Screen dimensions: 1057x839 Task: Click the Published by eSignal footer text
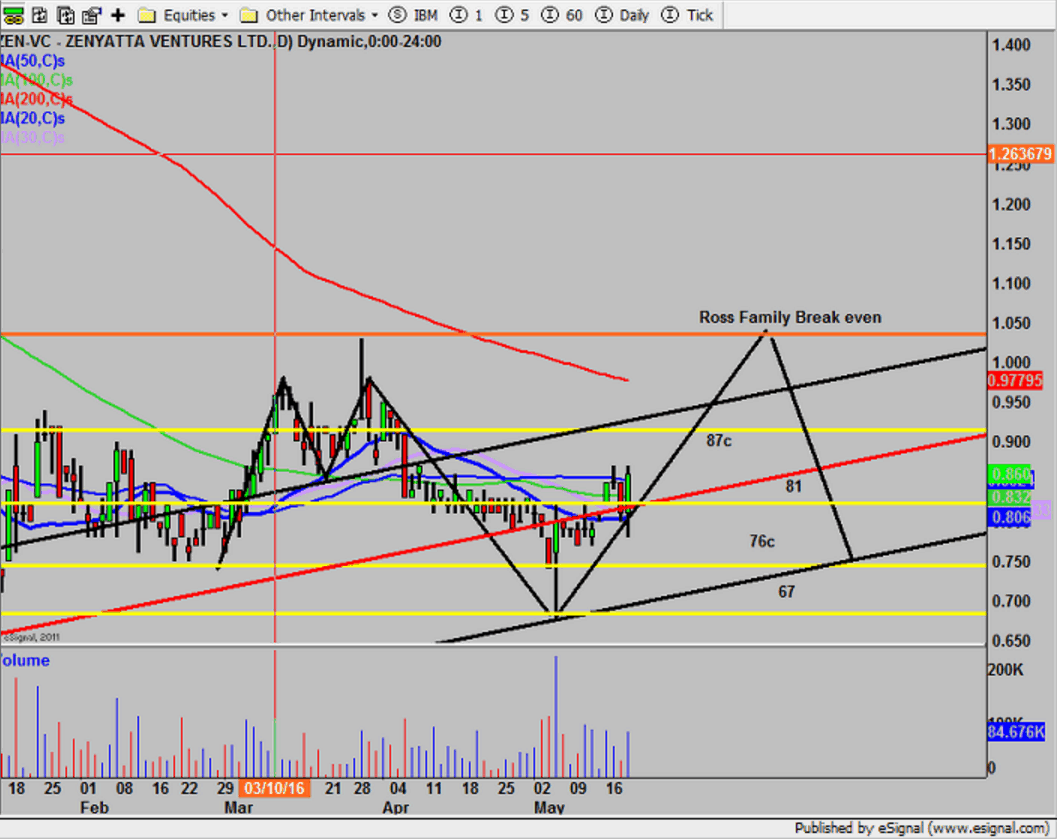pyautogui.click(x=921, y=828)
